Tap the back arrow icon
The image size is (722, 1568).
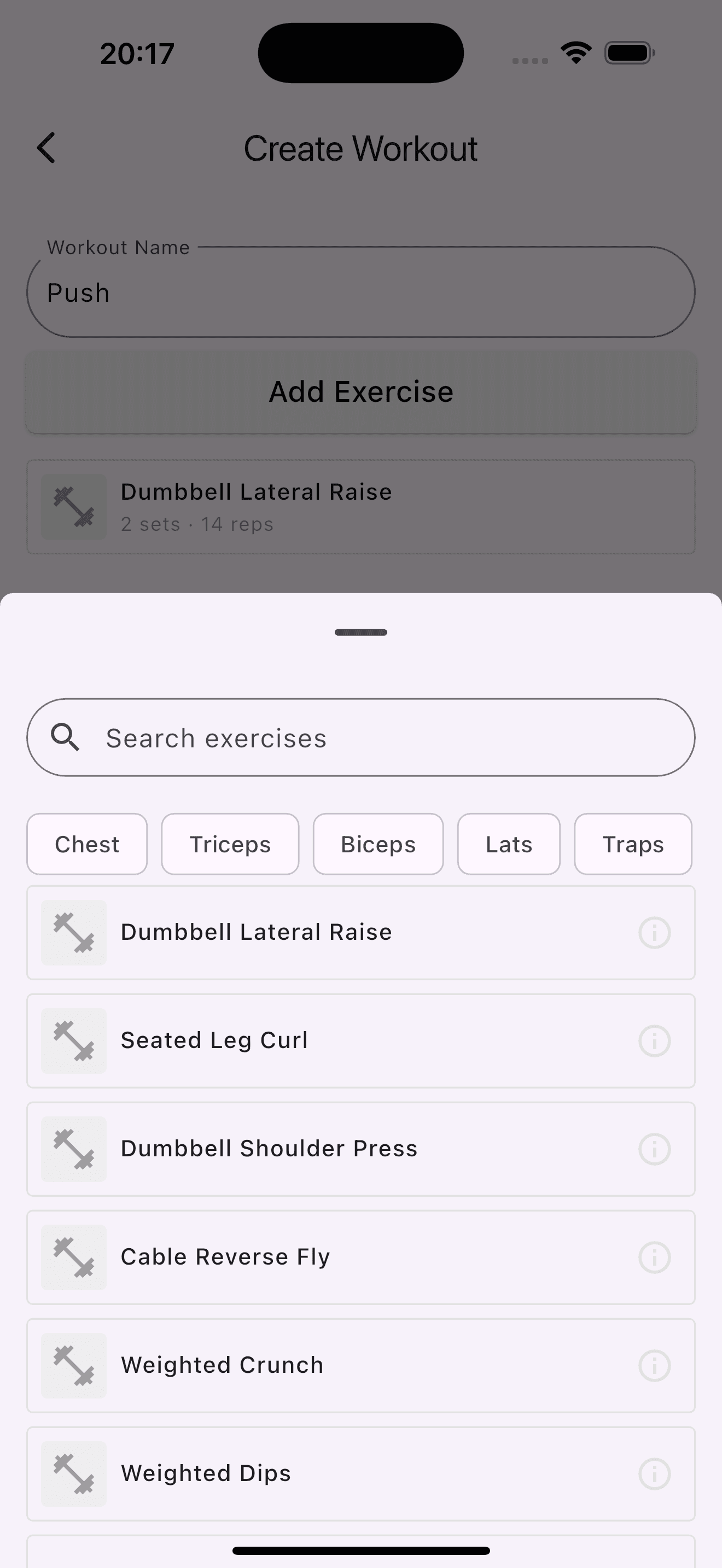click(46, 148)
